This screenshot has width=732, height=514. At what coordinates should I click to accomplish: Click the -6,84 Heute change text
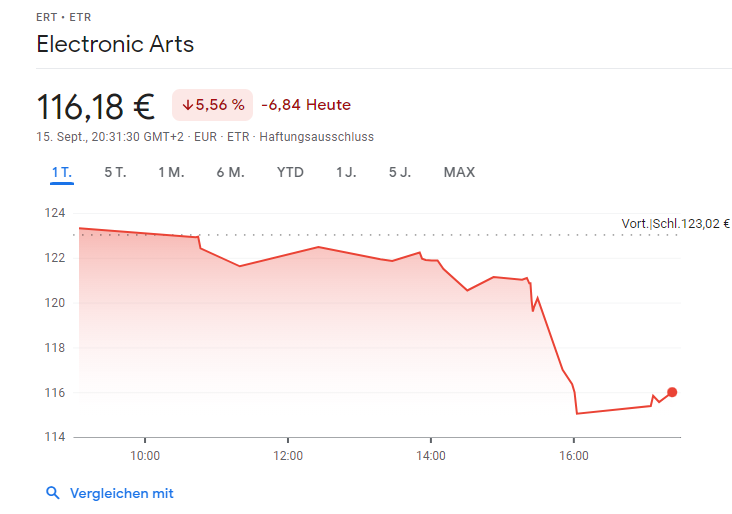(x=306, y=105)
